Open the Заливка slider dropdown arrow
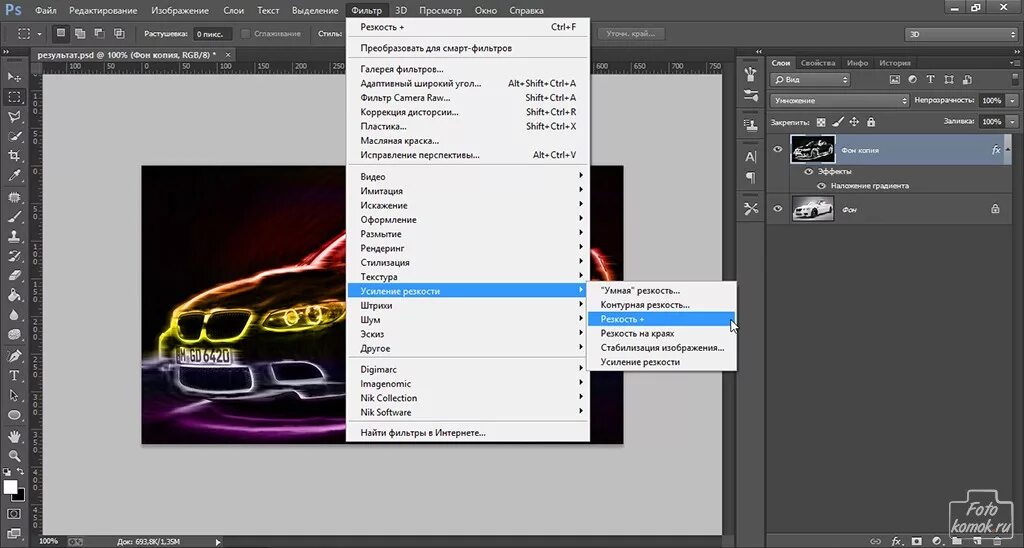 click(x=1012, y=121)
